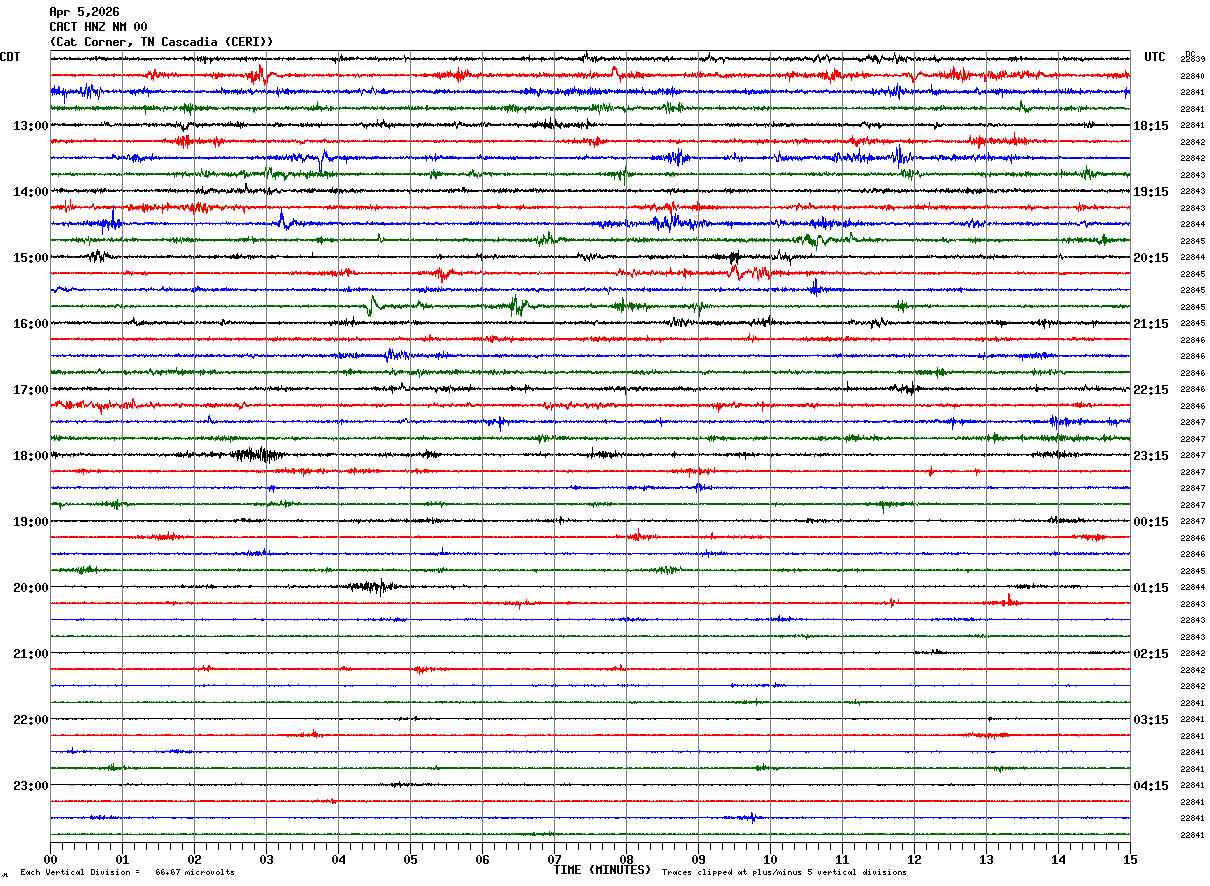Screen dimensions: 1210x886
Task: Select the 21:00 CDT time label
Action: (x=31, y=654)
